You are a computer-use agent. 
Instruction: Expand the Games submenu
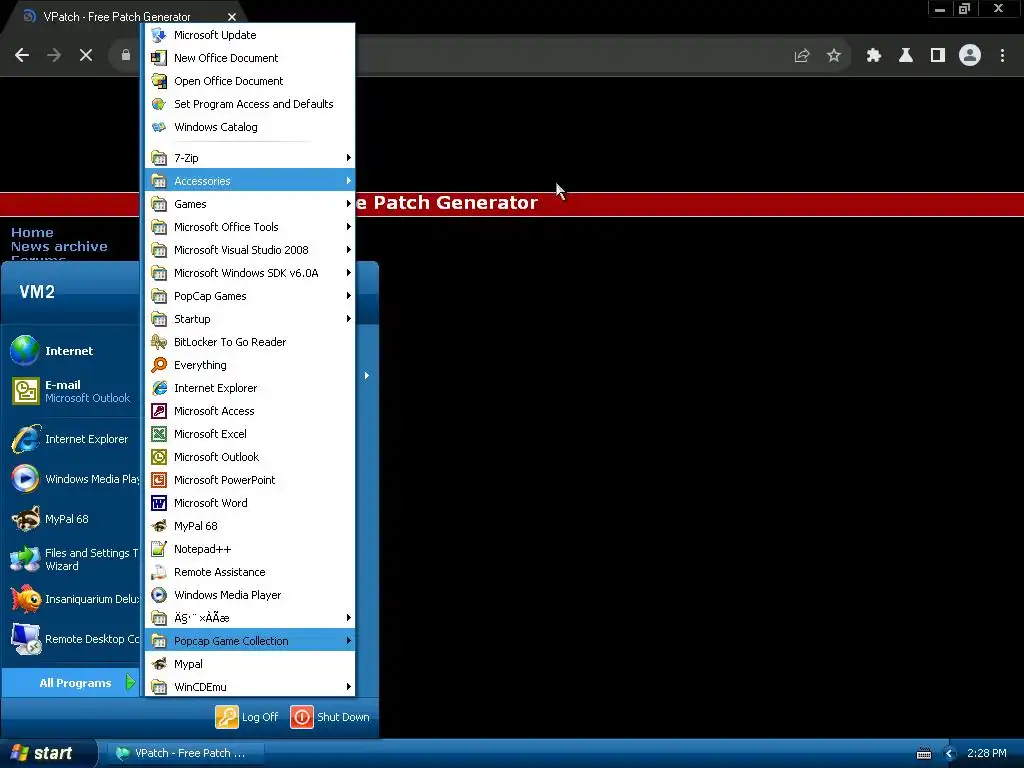[250, 204]
